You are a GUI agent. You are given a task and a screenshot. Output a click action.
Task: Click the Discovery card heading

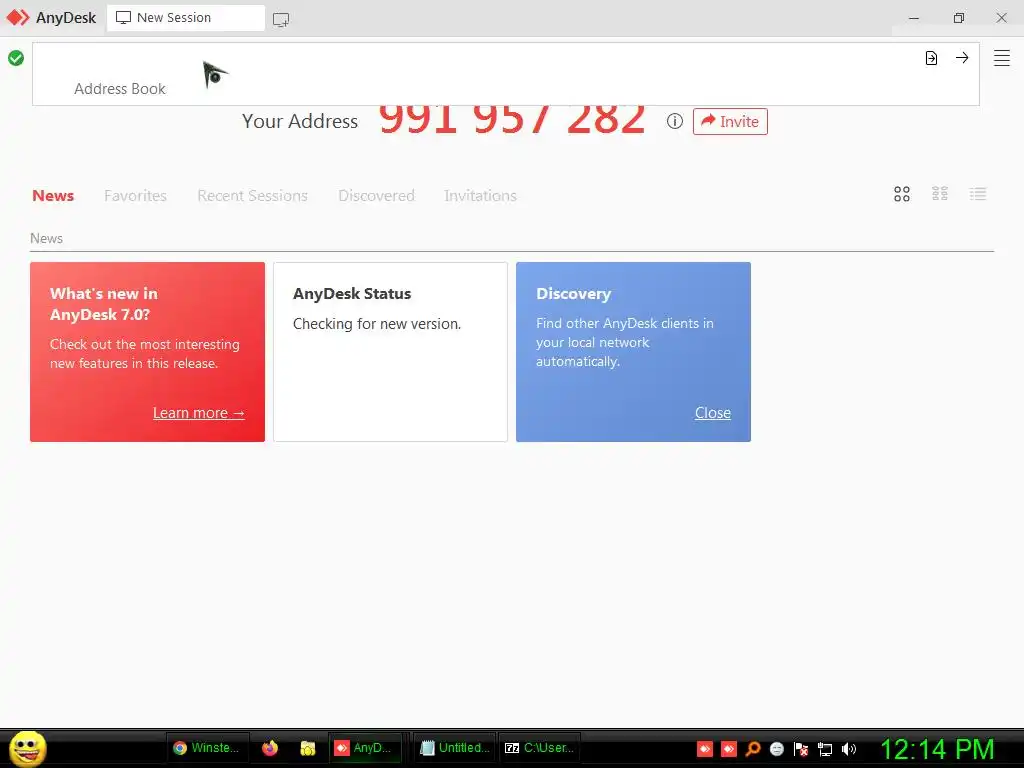coord(573,294)
